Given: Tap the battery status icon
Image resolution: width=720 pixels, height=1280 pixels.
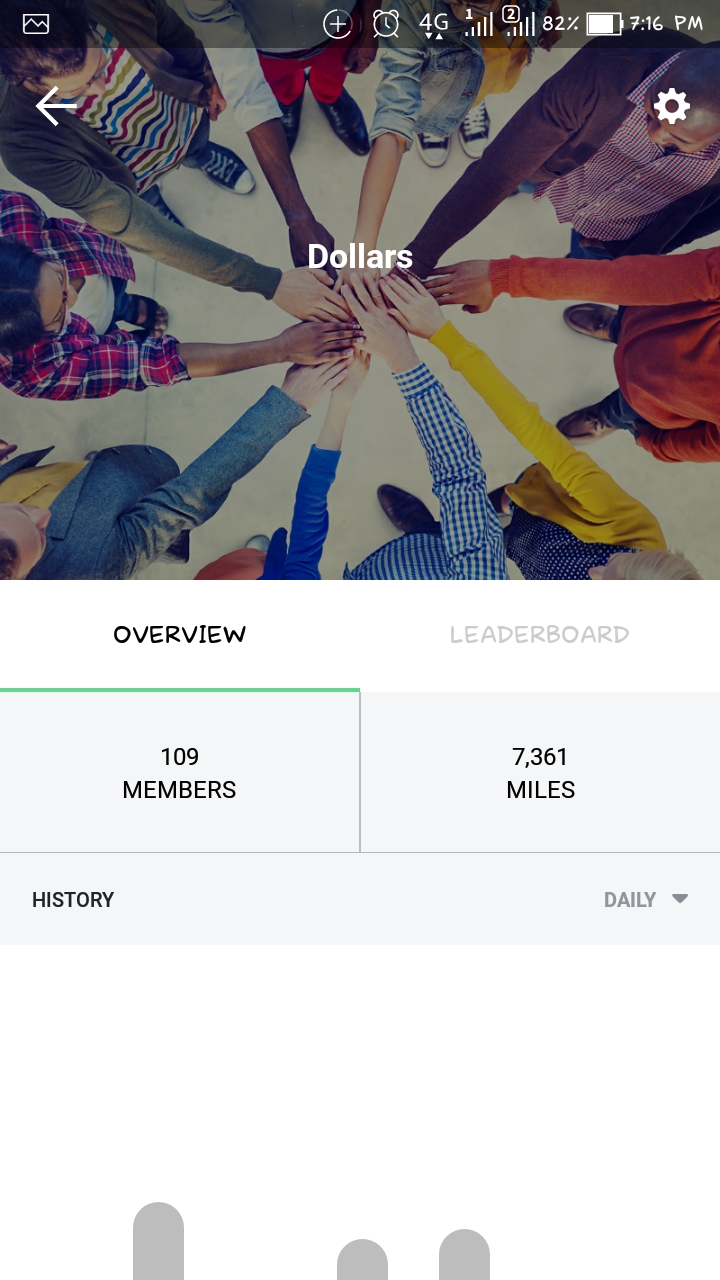Looking at the screenshot, I should 604,24.
